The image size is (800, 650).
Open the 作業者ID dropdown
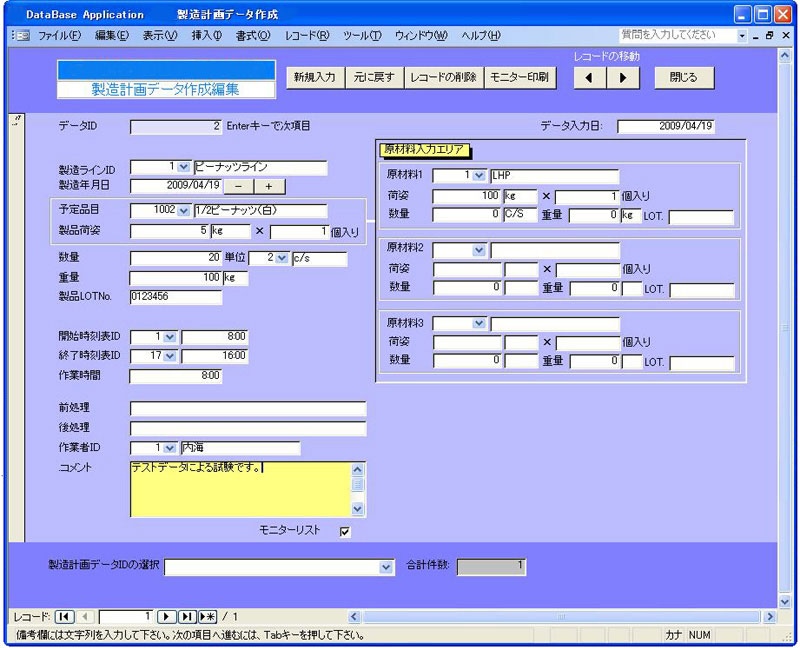coord(170,448)
